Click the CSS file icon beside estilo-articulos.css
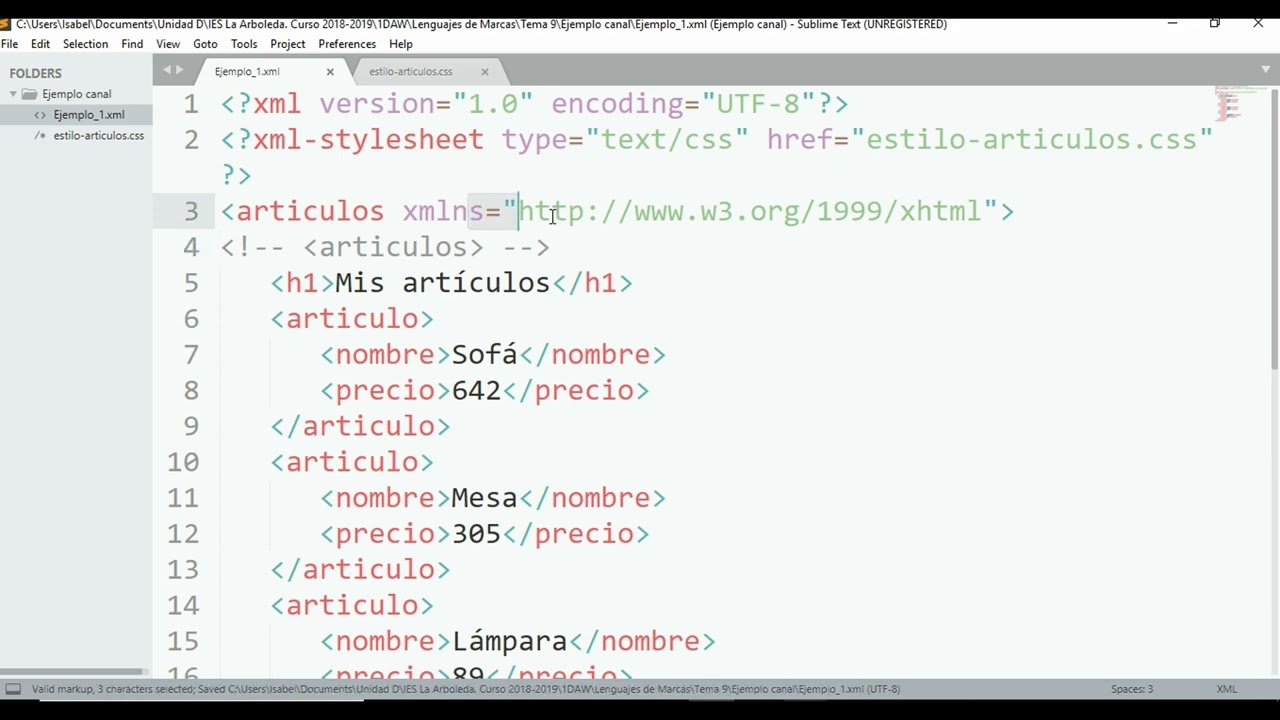This screenshot has width=1280, height=720. [40, 136]
